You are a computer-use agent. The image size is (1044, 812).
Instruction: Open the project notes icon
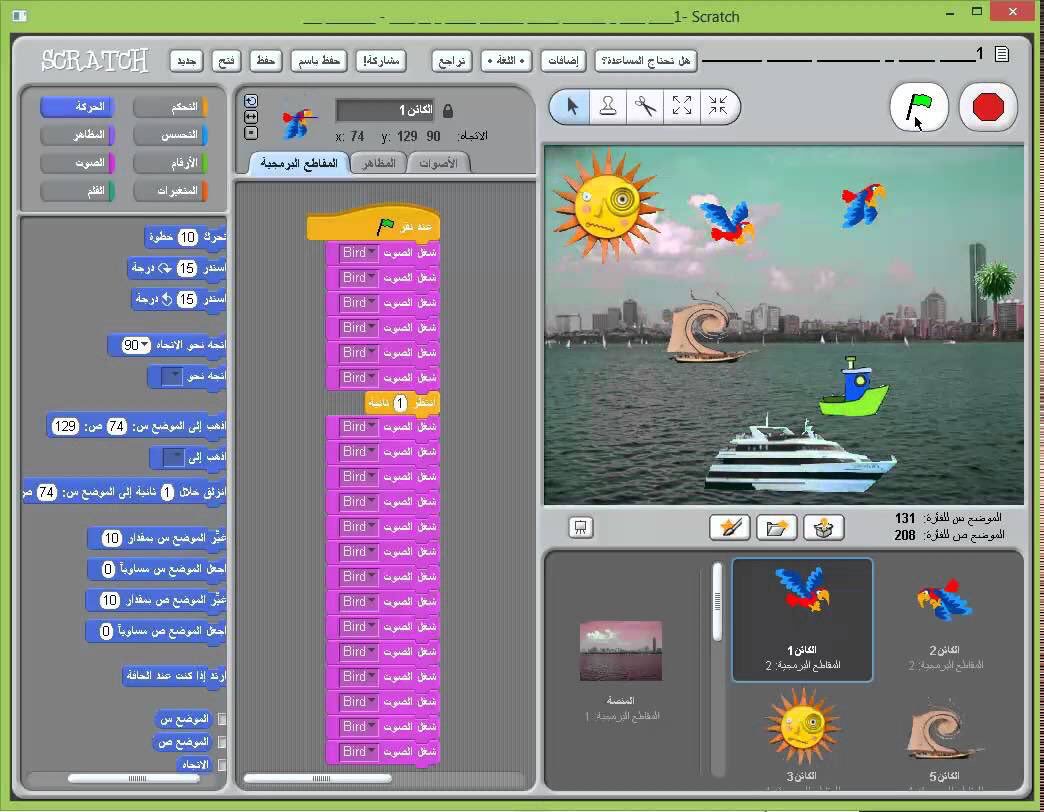click(1001, 55)
